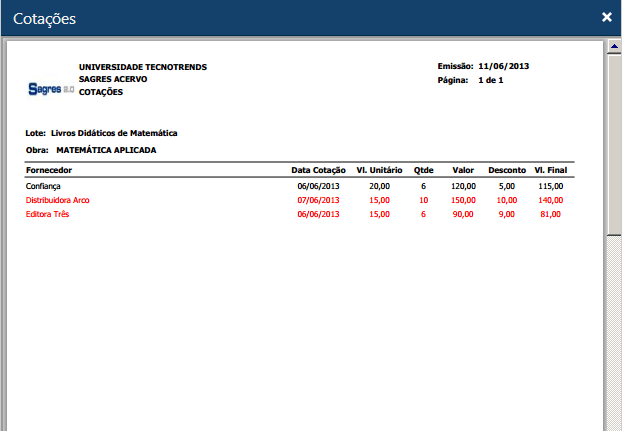Close the Cotações dialog
622x431 pixels.
pyautogui.click(x=606, y=17)
